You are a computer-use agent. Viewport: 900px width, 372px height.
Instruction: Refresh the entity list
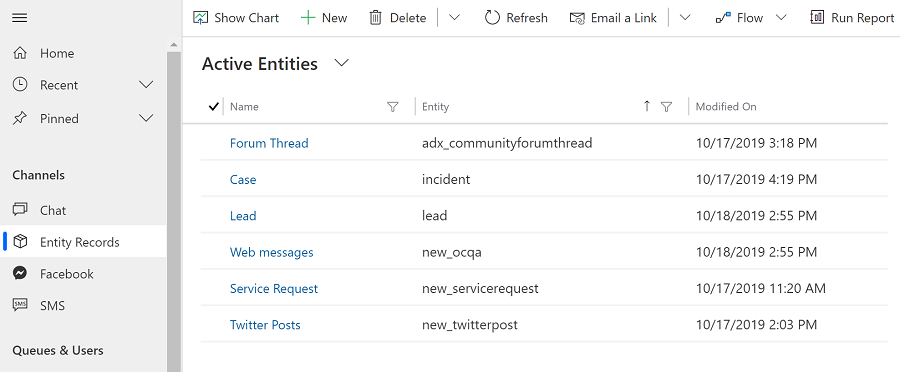[515, 18]
